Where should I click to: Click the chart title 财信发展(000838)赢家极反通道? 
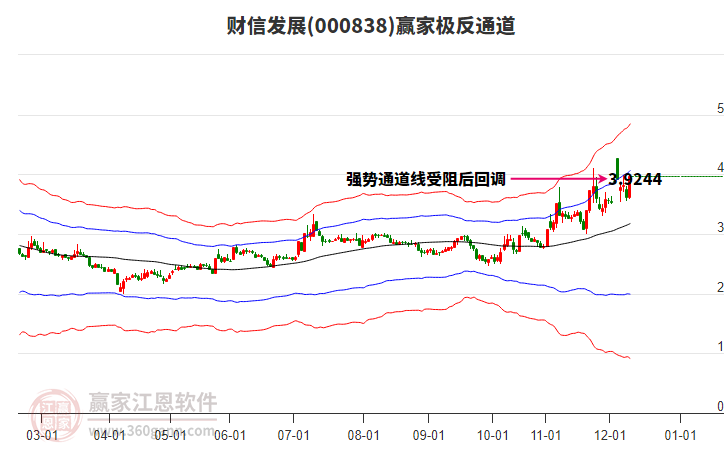coord(371,26)
